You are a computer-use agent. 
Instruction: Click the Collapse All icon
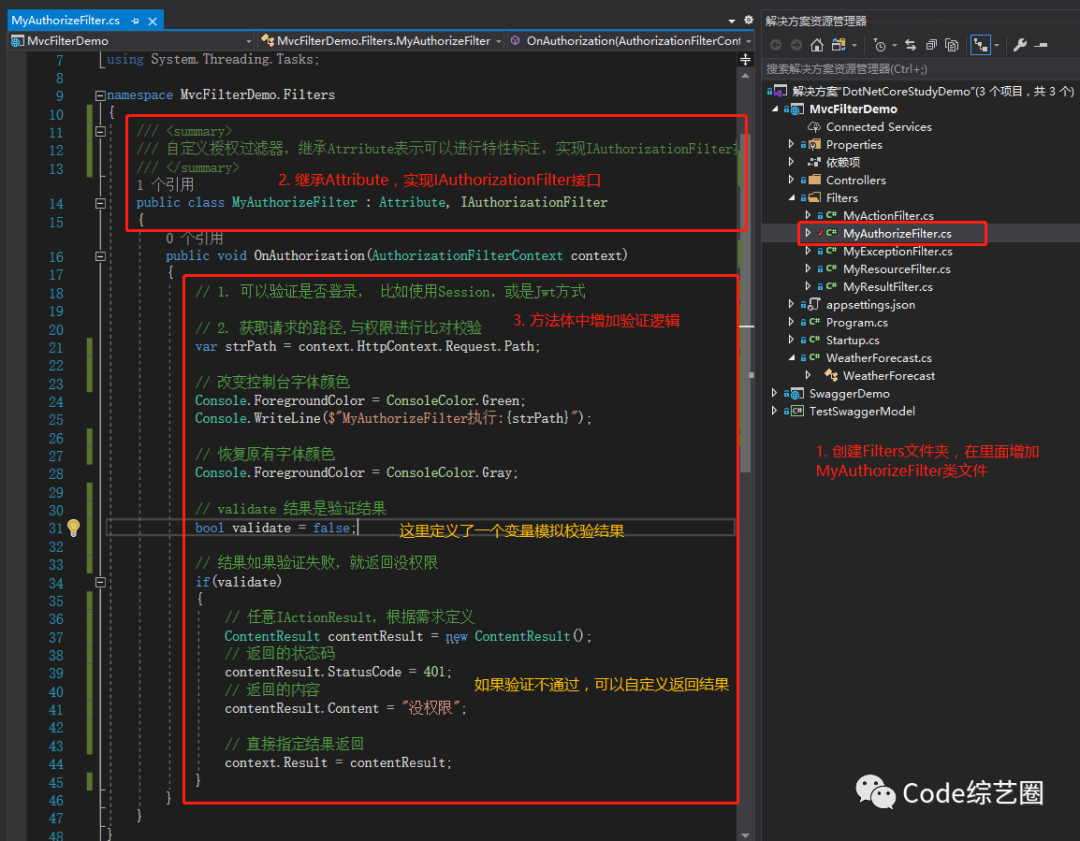click(931, 45)
